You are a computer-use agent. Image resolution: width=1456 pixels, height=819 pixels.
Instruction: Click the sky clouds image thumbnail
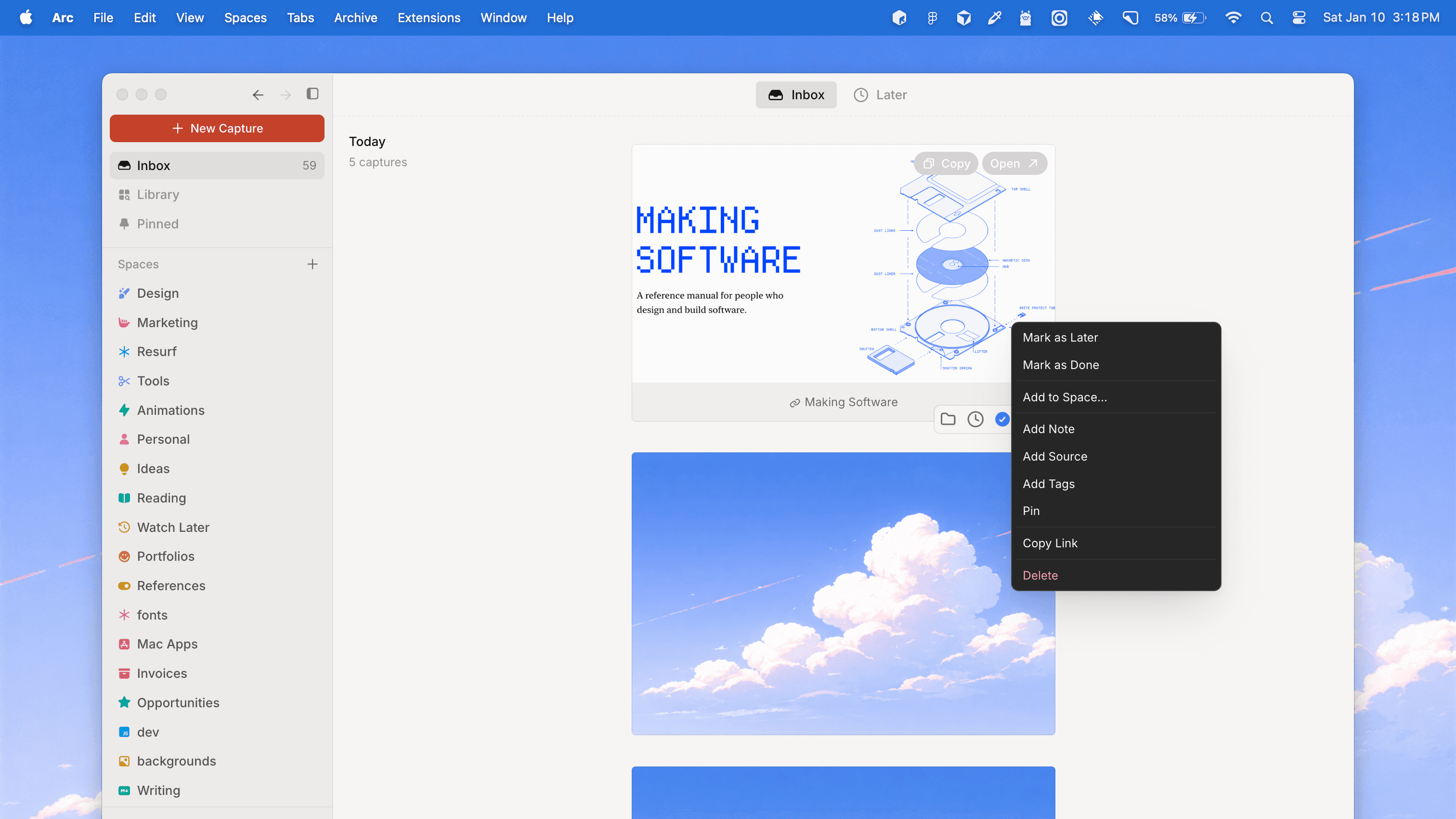click(819, 622)
